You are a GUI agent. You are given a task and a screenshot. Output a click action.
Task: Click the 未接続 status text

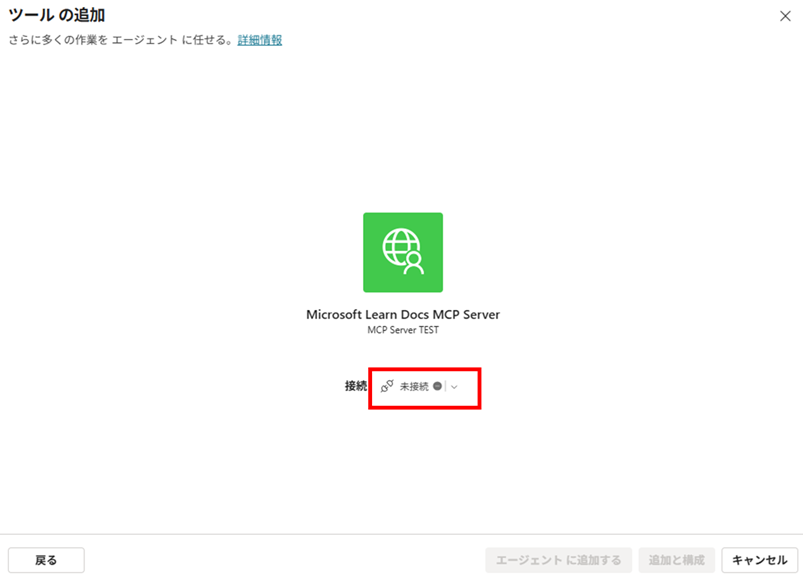tap(414, 387)
